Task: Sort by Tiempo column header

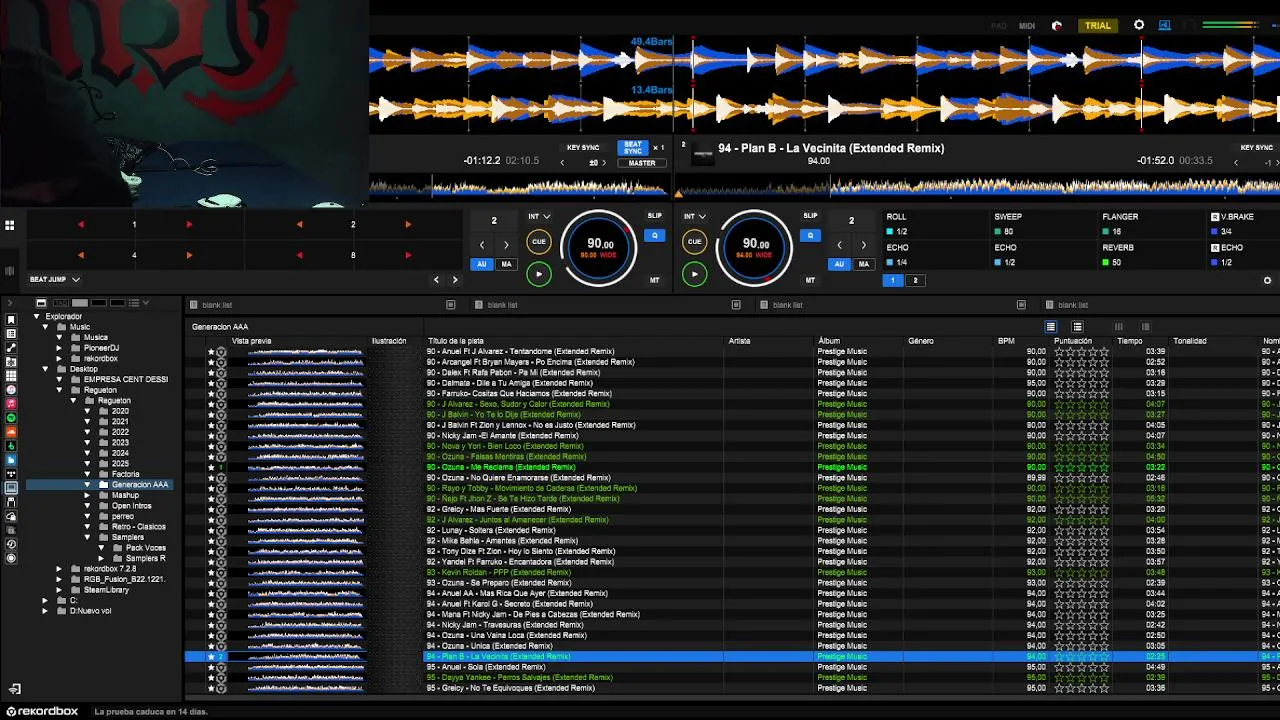Action: click(x=1130, y=341)
